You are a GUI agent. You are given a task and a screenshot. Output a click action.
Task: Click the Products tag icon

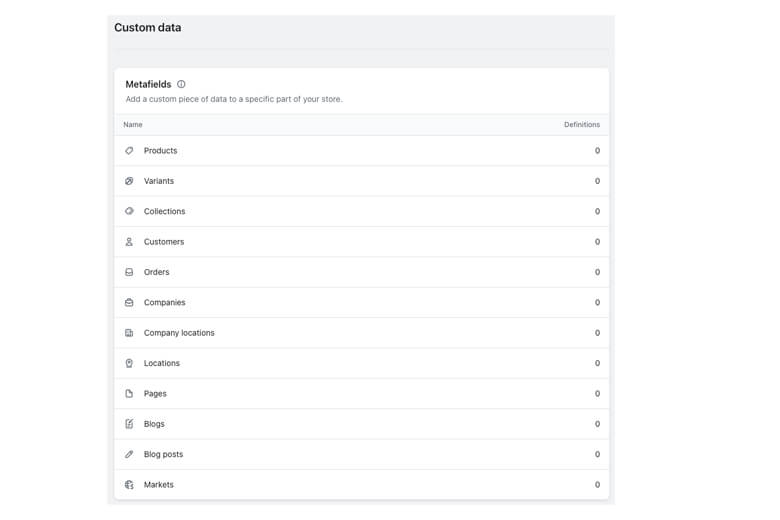pyautogui.click(x=129, y=151)
